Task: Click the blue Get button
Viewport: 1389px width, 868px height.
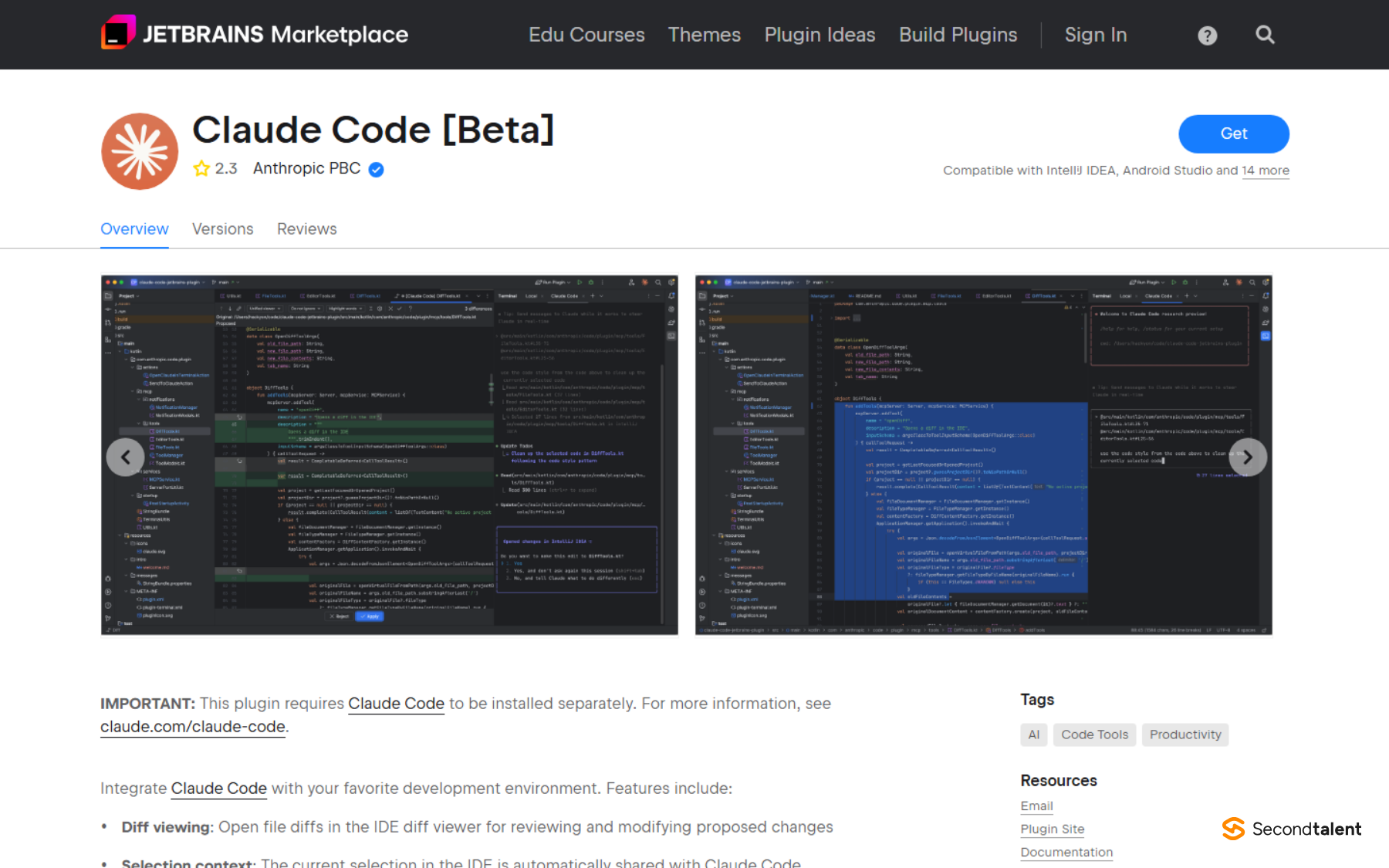Action: click(1234, 133)
